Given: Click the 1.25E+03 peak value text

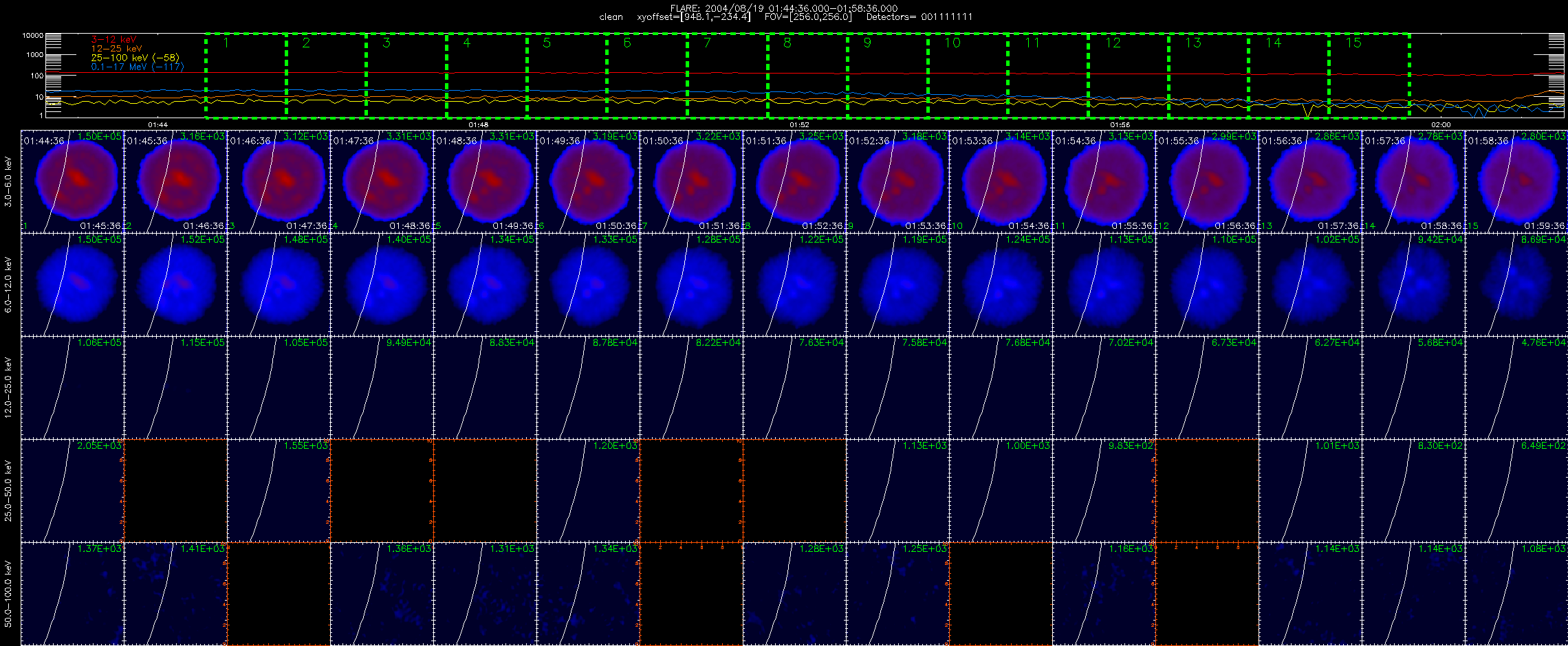Looking at the screenshot, I should tap(925, 548).
